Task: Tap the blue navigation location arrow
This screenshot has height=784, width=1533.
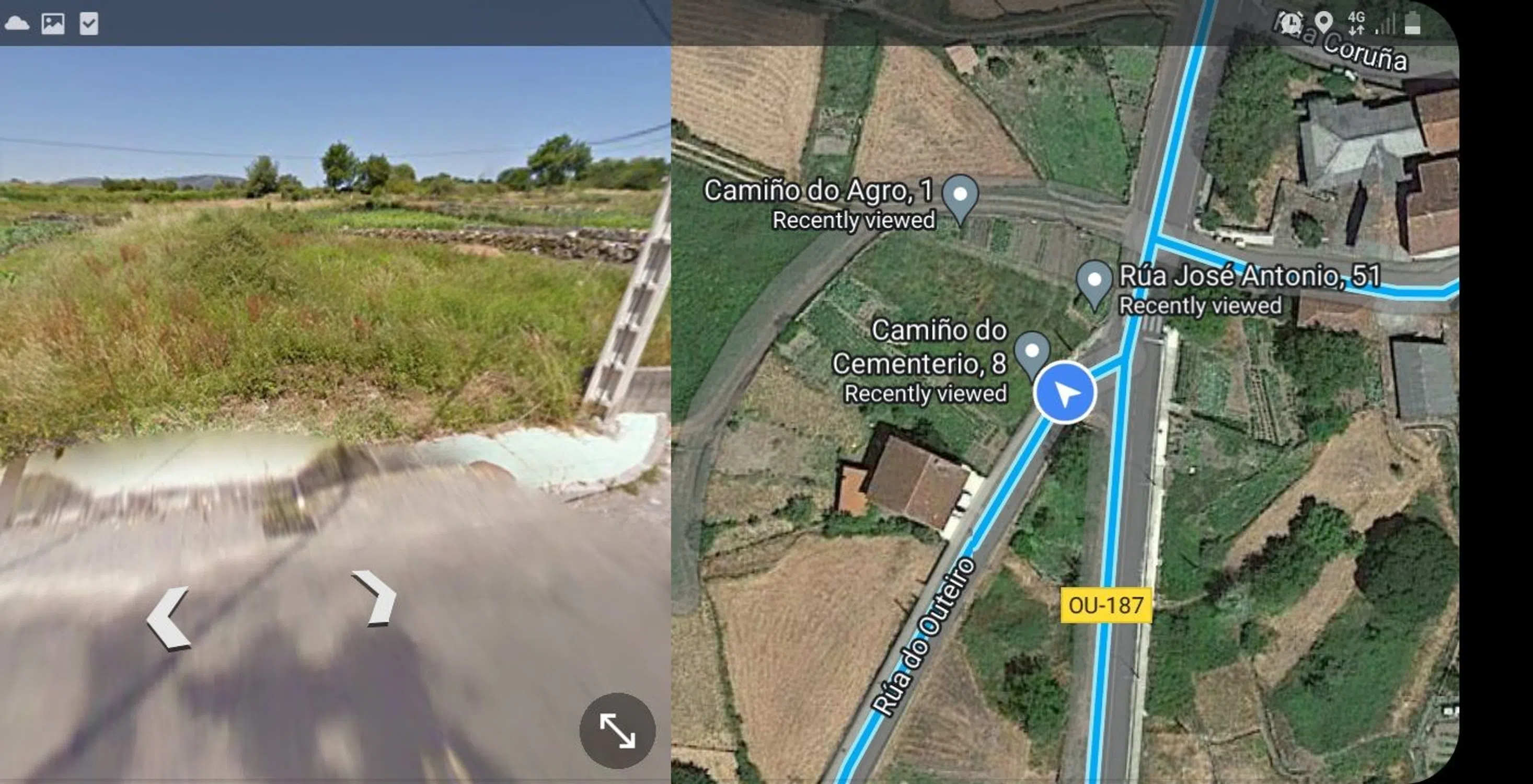Action: [1065, 393]
